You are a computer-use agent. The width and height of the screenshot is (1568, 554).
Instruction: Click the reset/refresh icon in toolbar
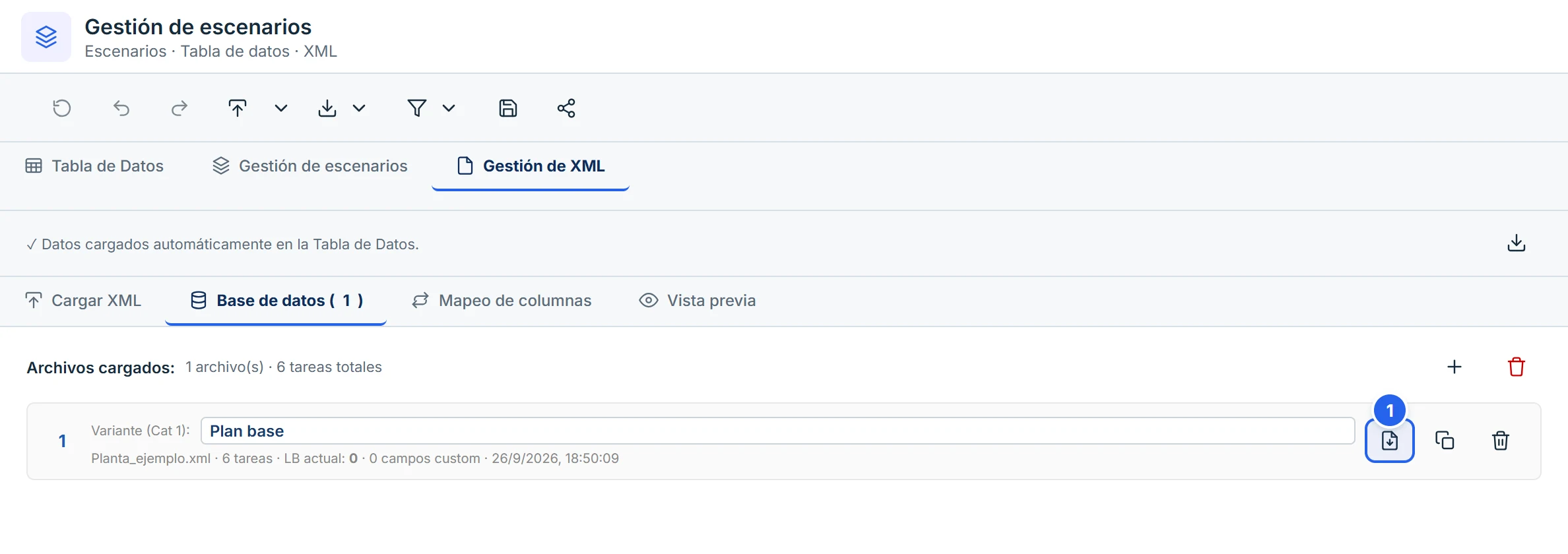(62, 108)
